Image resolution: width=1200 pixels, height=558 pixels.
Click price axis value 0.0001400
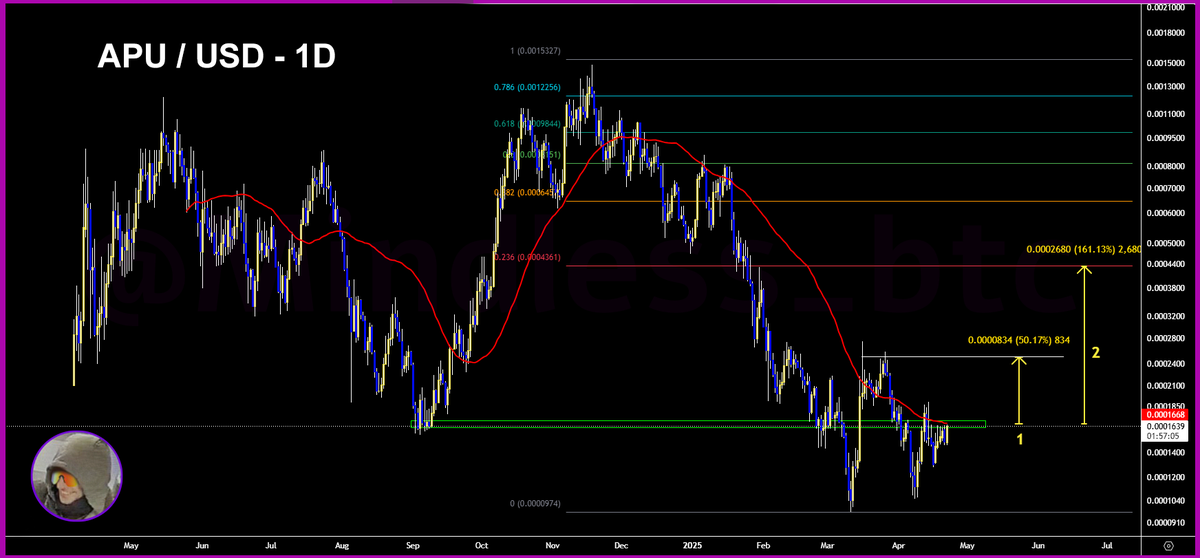[1166, 453]
